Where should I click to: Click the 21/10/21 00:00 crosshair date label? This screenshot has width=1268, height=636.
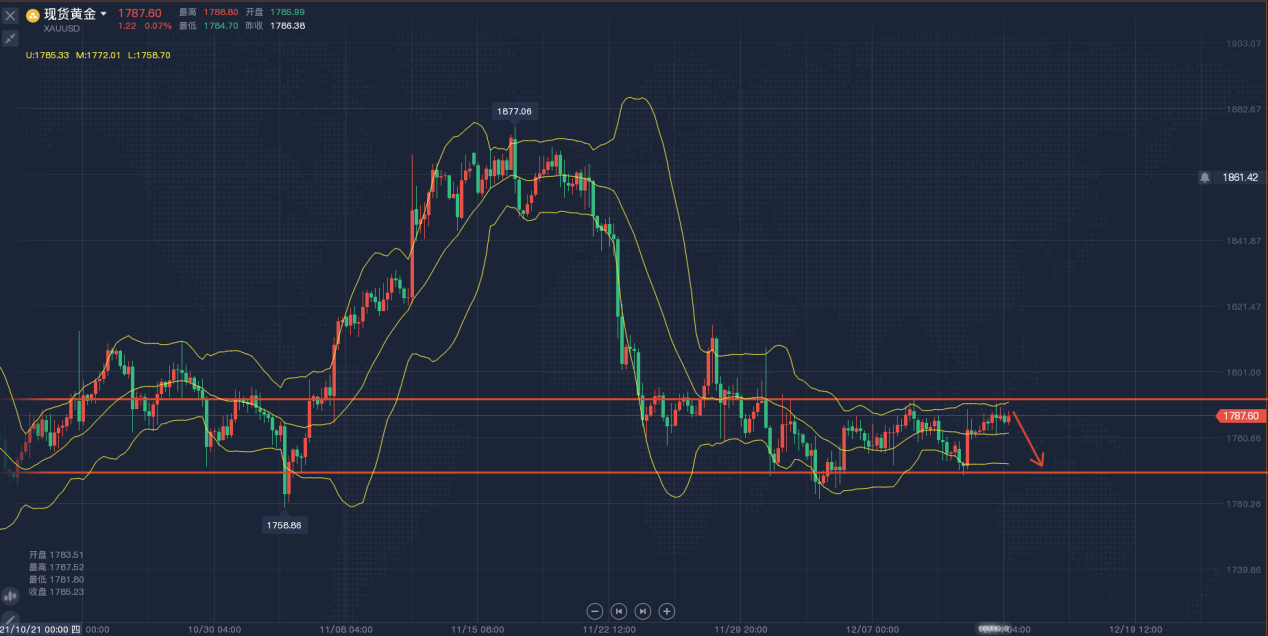[40, 630]
